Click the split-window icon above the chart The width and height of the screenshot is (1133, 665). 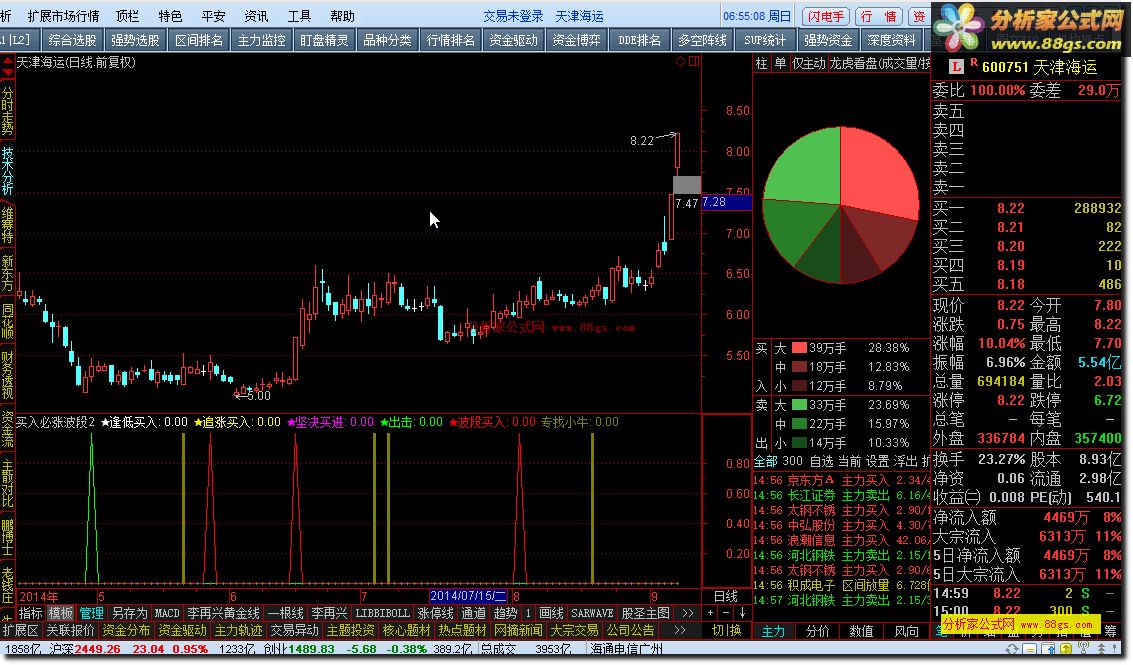[x=694, y=61]
